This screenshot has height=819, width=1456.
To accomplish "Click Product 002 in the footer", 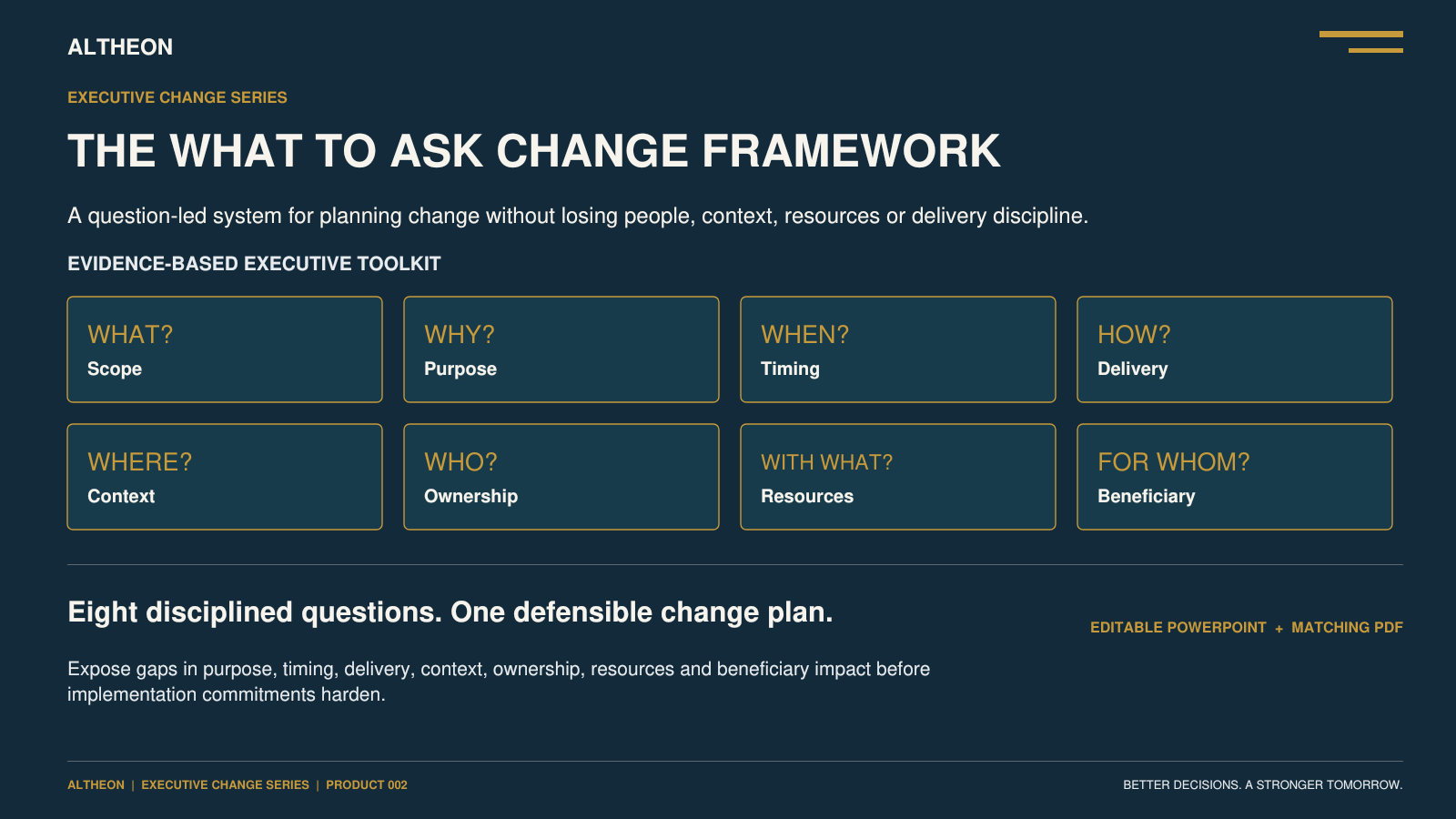I will tap(367, 784).
